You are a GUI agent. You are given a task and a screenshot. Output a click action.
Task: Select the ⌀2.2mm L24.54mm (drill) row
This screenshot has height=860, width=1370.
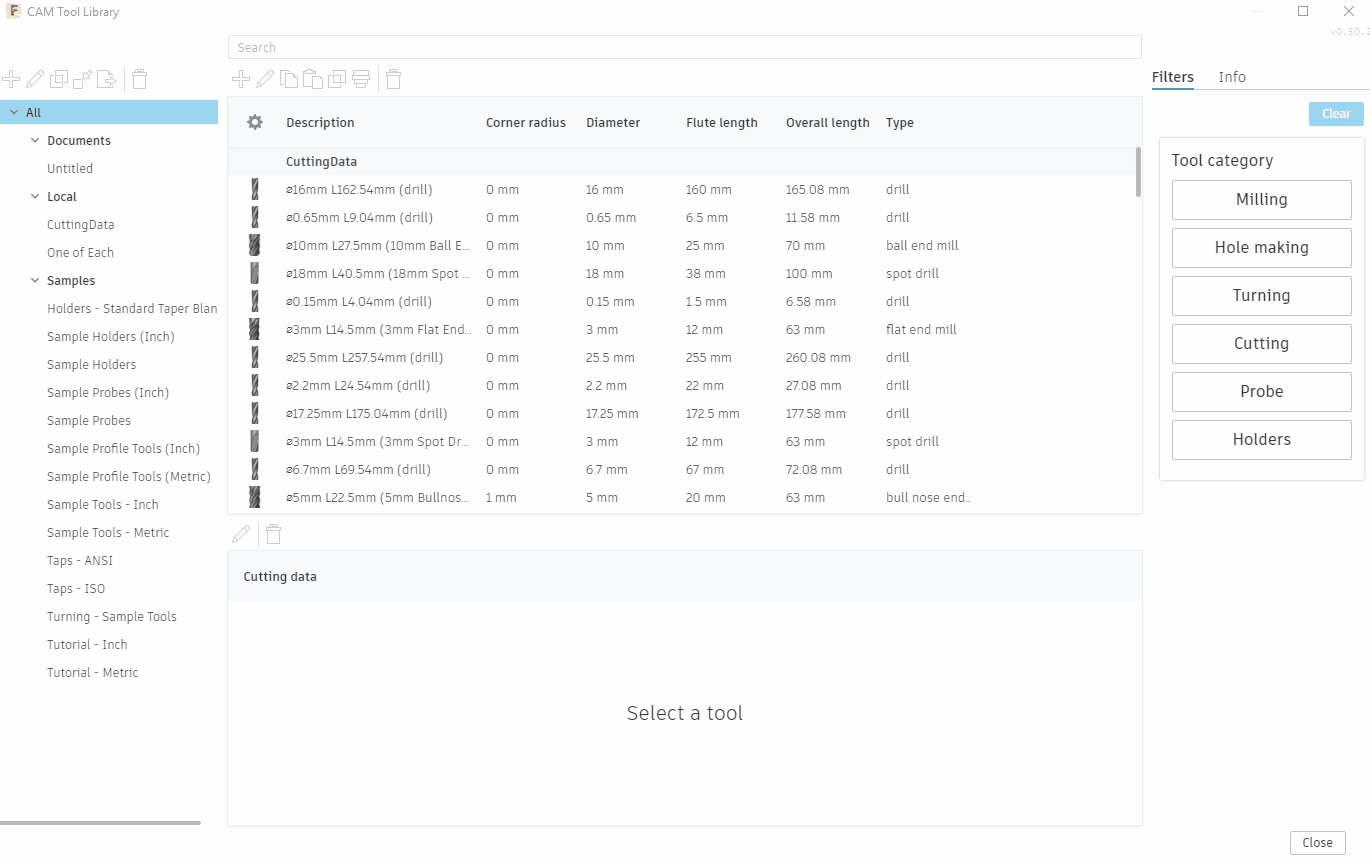click(684, 385)
